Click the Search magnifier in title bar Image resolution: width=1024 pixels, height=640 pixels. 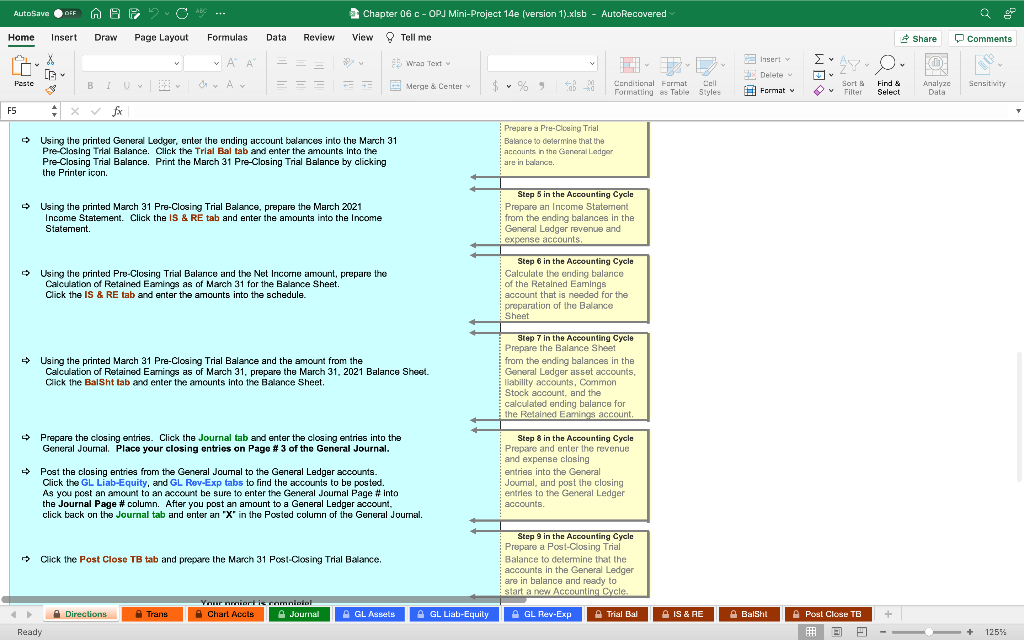coord(985,13)
